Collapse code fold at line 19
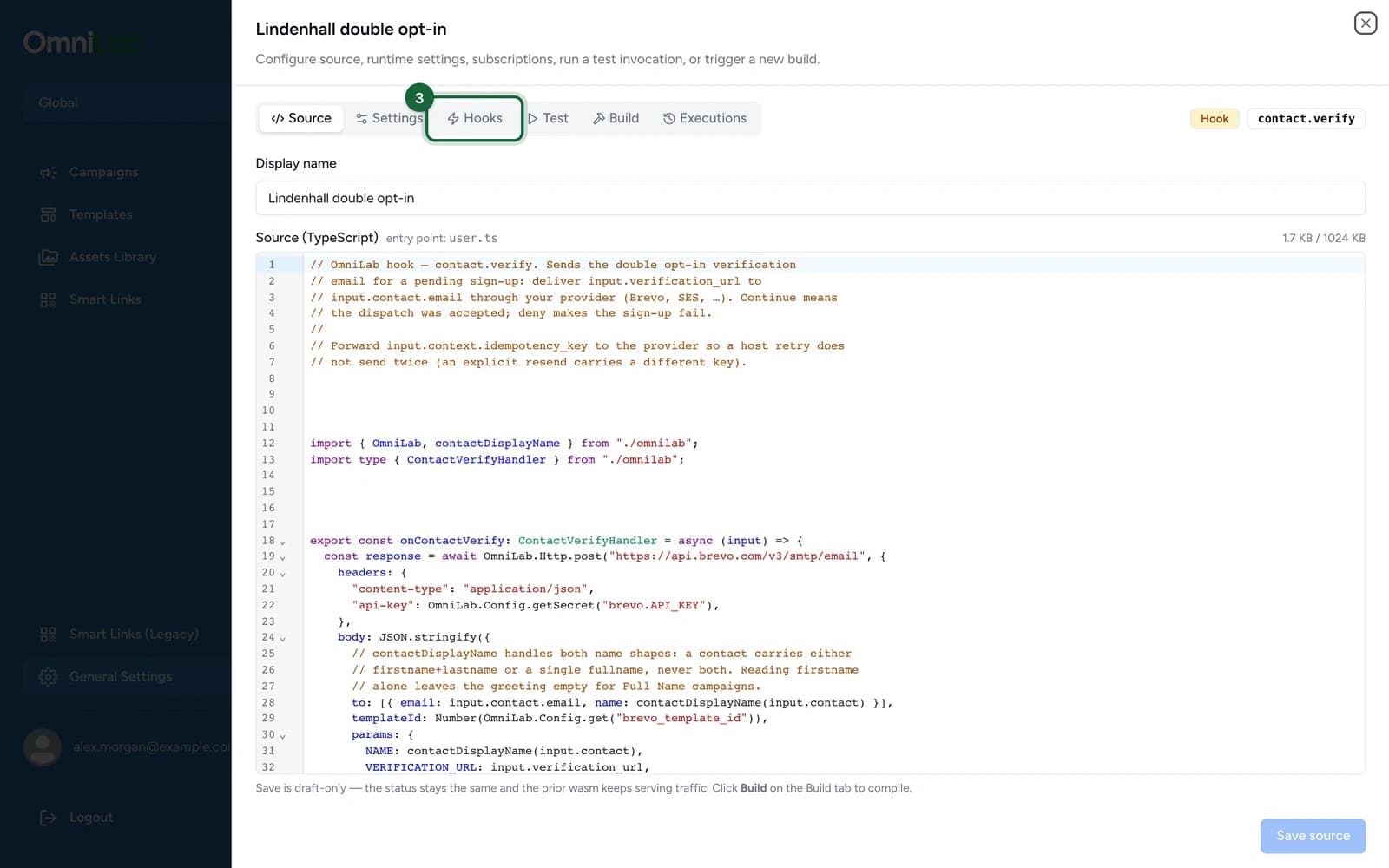This screenshot has width=1389, height=868. coord(282,557)
